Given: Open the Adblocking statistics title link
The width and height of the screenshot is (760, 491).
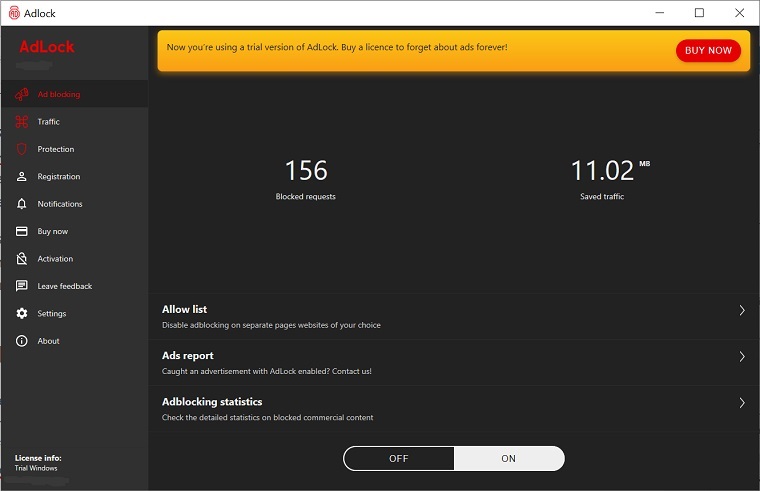Looking at the screenshot, I should click(x=212, y=402).
